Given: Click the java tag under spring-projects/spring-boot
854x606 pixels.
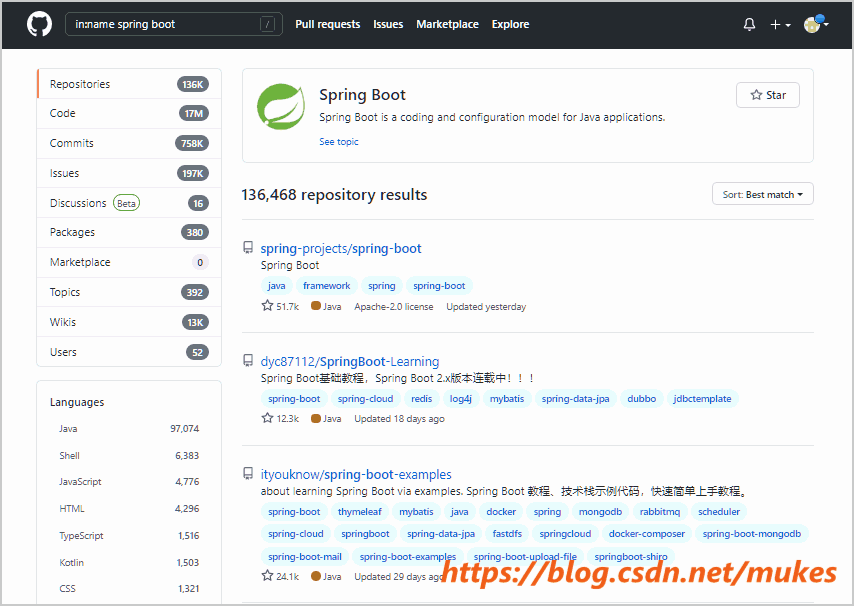Looking at the screenshot, I should (277, 286).
